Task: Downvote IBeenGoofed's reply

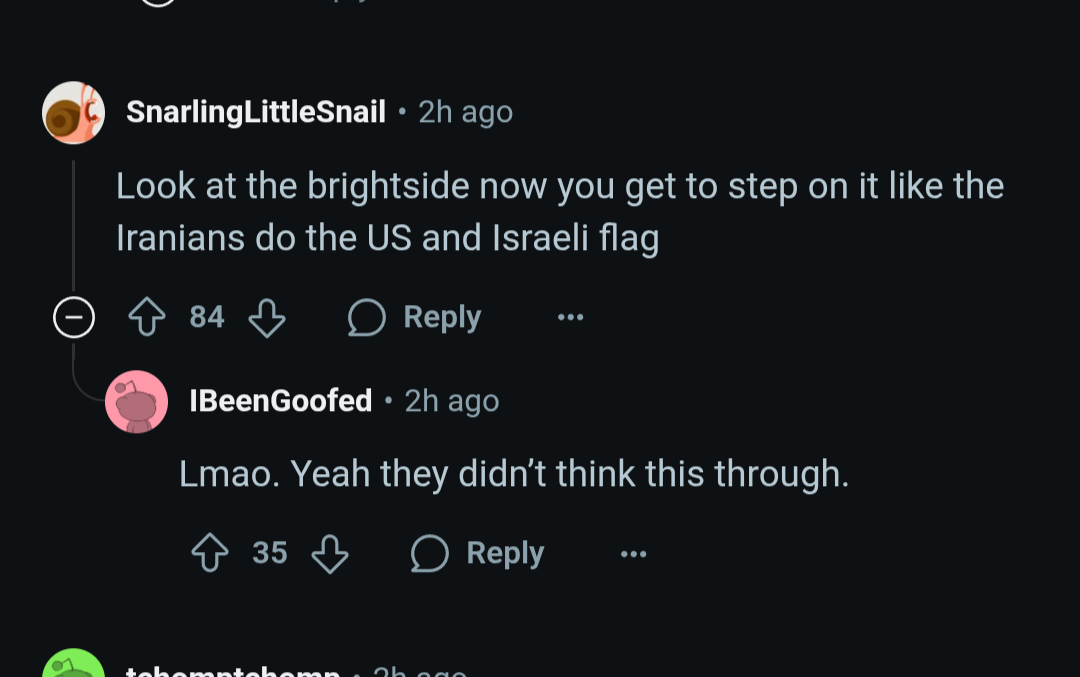Action: pos(330,554)
